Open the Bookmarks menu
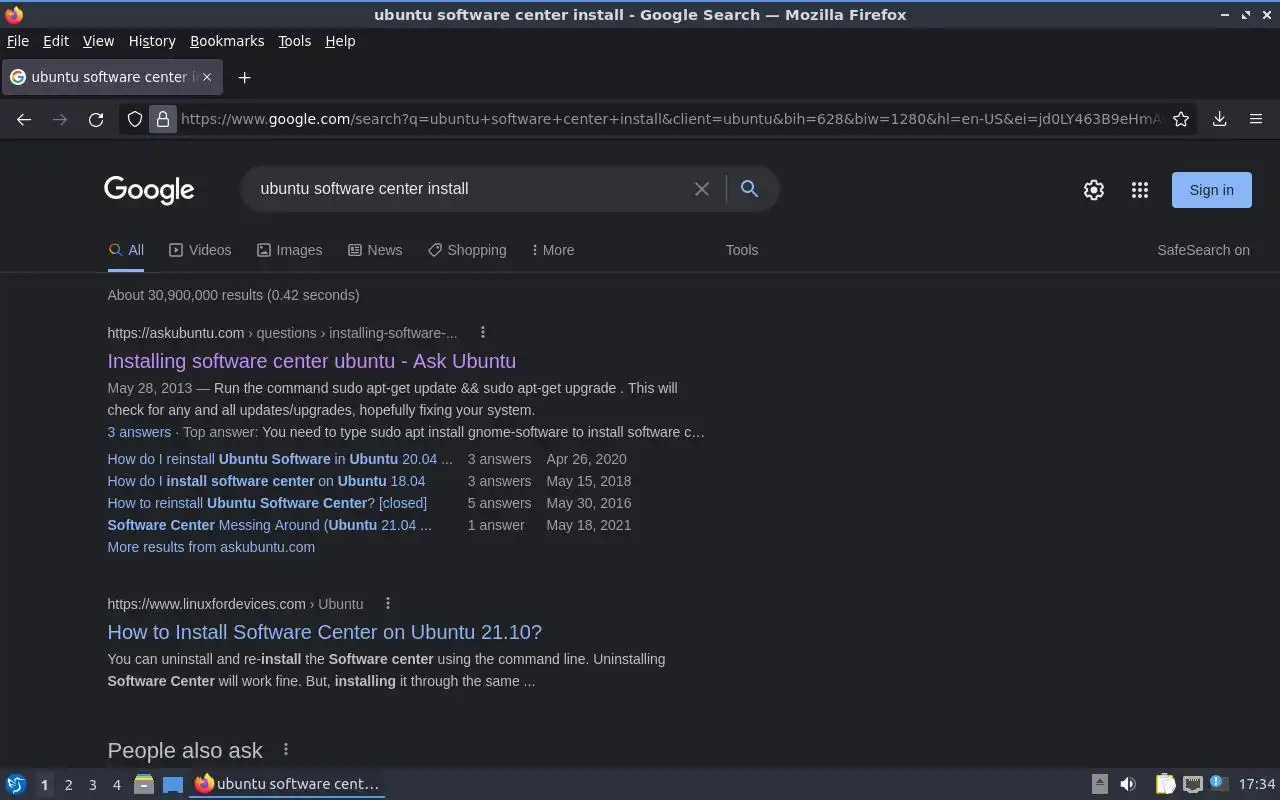1280x800 pixels. coord(227,41)
